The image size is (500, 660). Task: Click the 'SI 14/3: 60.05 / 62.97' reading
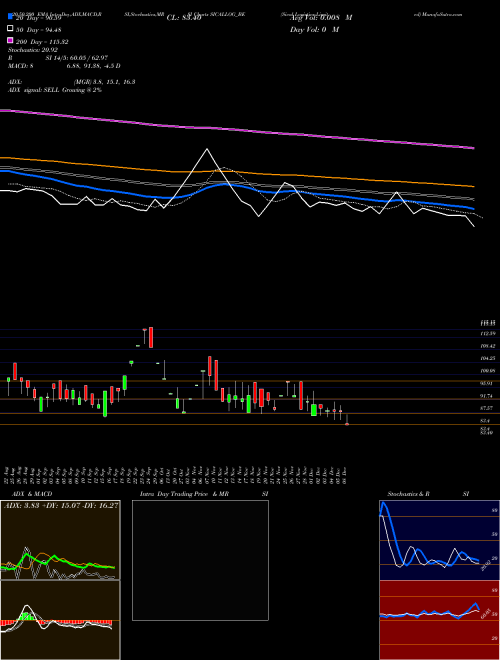click(x=77, y=58)
